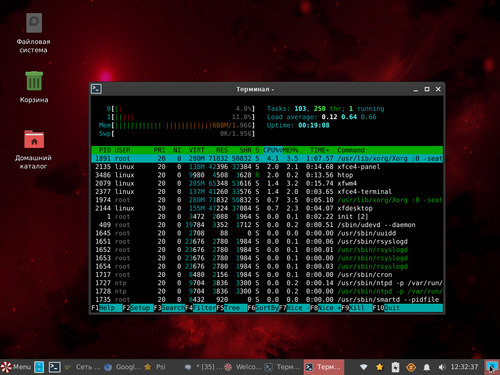Select the PID 1727 ntpd process row

click(x=267, y=283)
